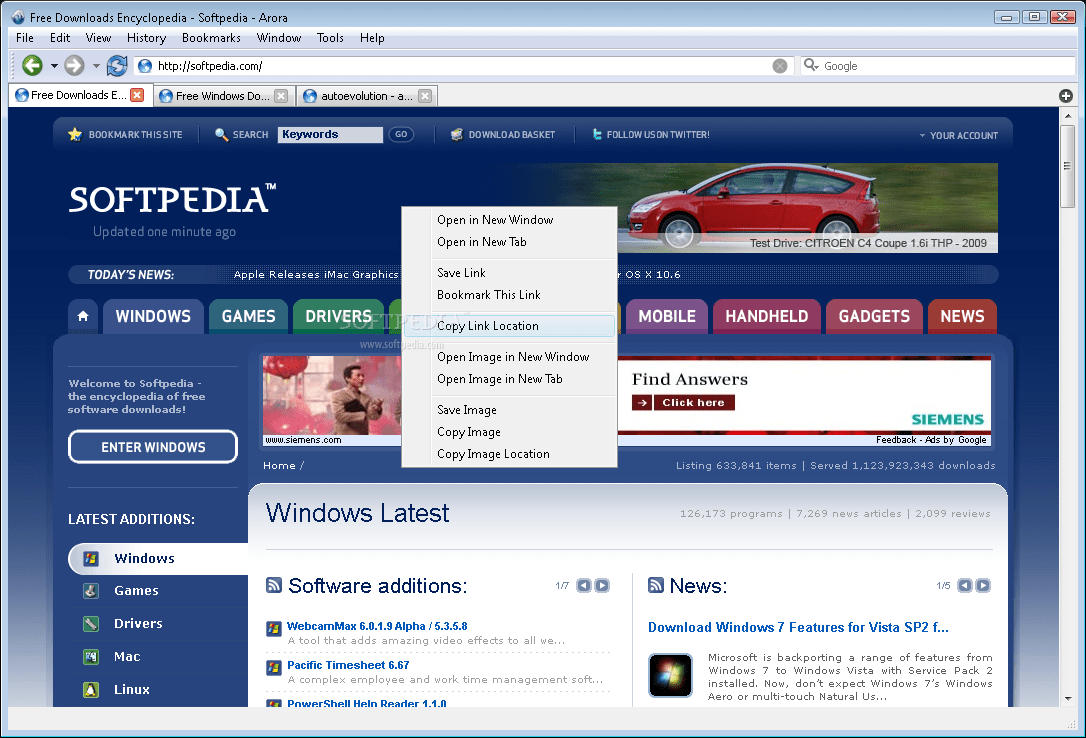Close the autoevolution tab

tap(425, 96)
